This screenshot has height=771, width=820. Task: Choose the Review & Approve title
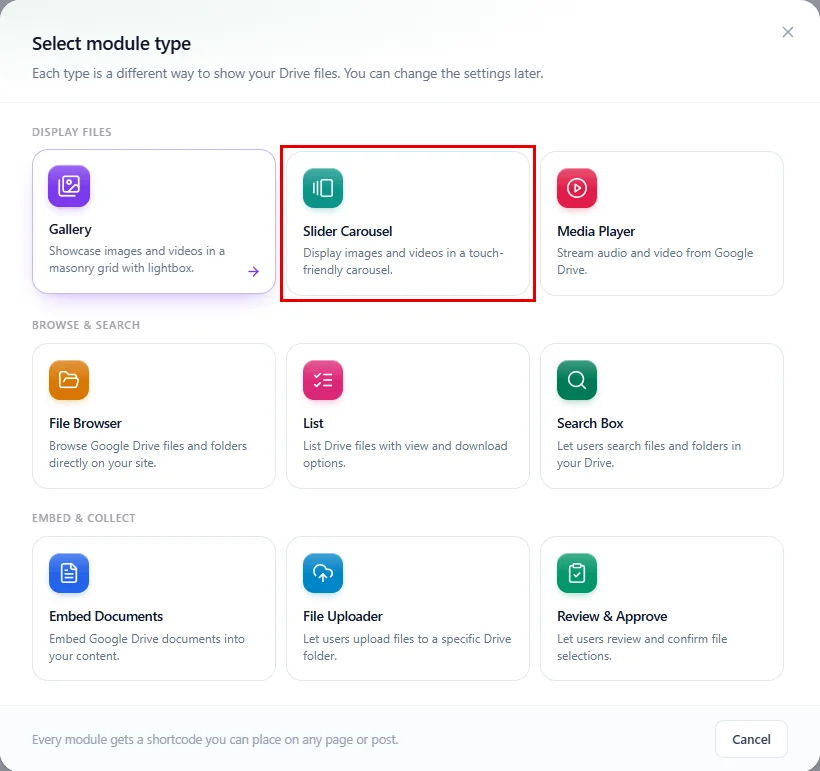[x=612, y=616]
